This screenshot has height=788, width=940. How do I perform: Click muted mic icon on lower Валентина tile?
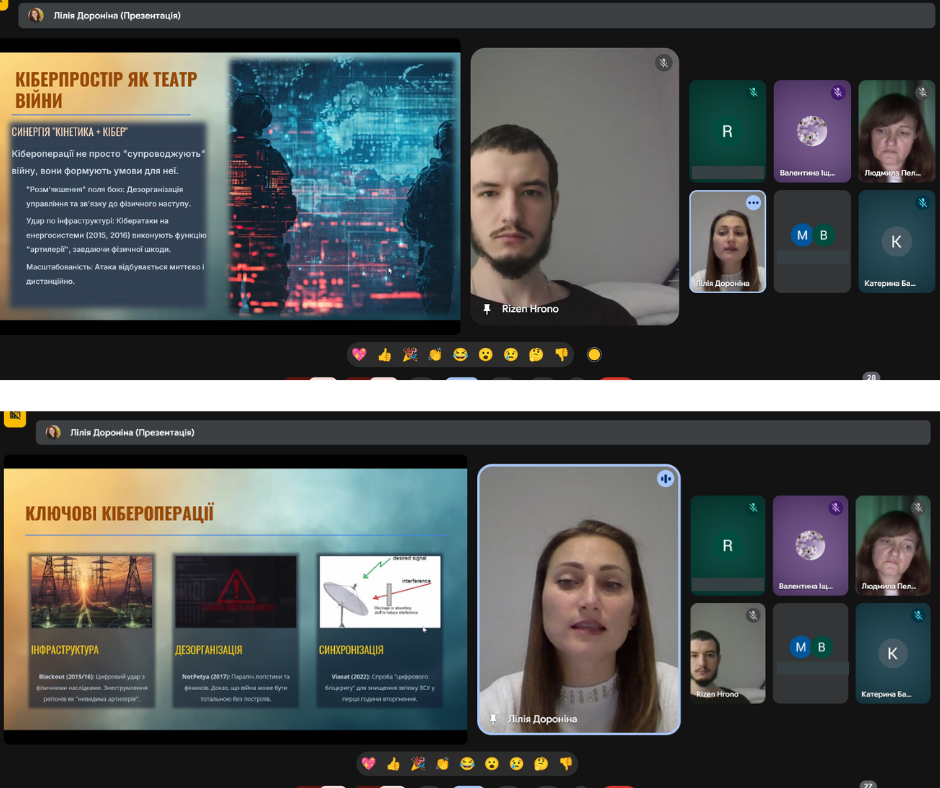(835, 508)
